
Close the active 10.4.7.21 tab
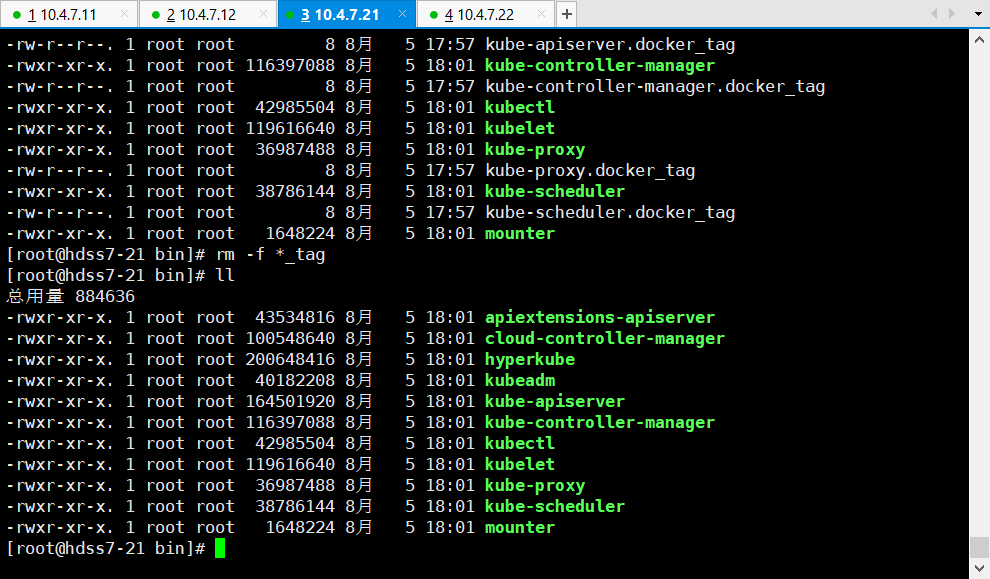point(401,15)
